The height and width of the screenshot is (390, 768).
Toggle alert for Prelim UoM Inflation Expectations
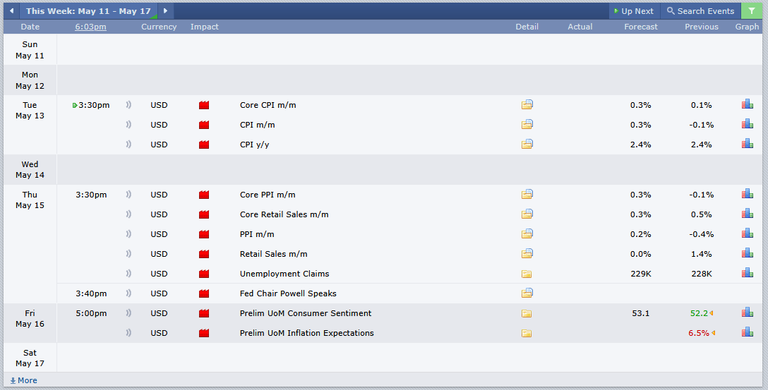[x=128, y=333]
